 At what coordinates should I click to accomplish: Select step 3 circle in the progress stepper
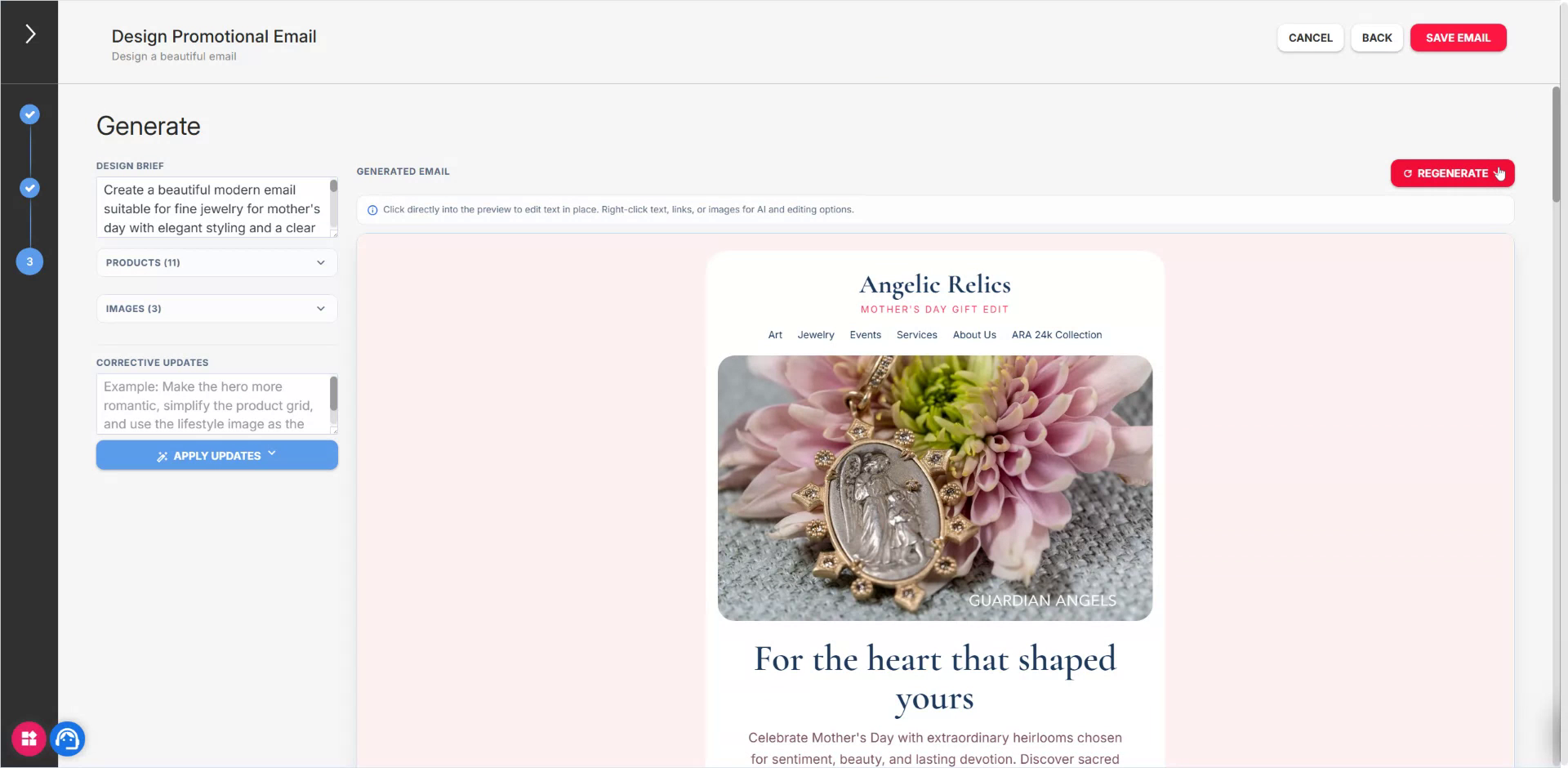29,261
